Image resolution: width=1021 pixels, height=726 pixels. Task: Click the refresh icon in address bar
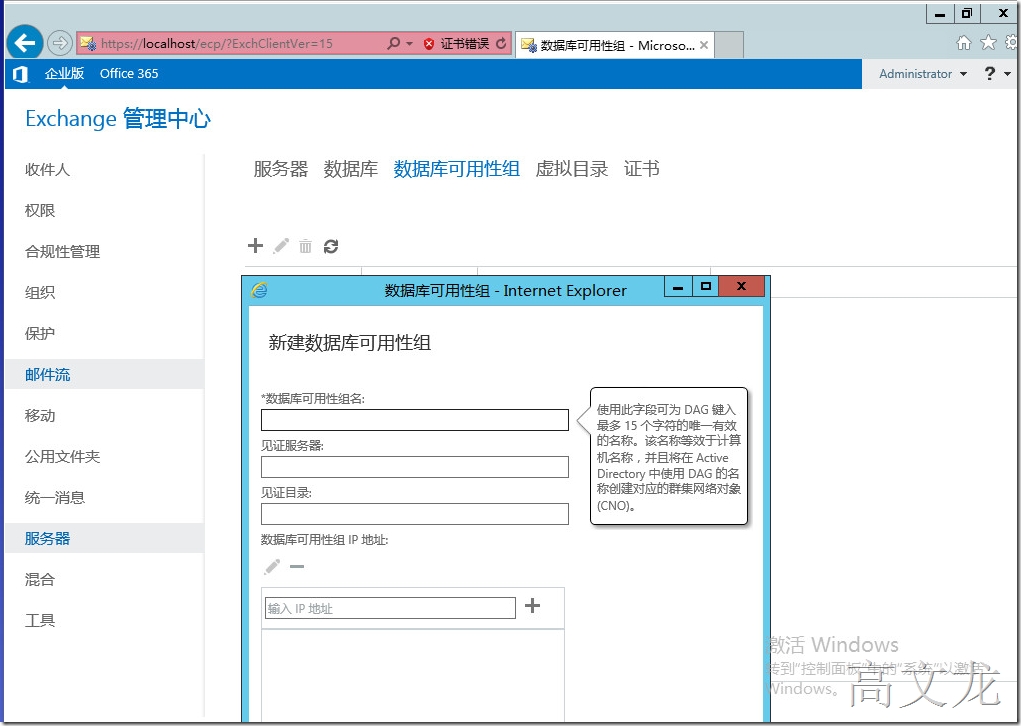501,44
